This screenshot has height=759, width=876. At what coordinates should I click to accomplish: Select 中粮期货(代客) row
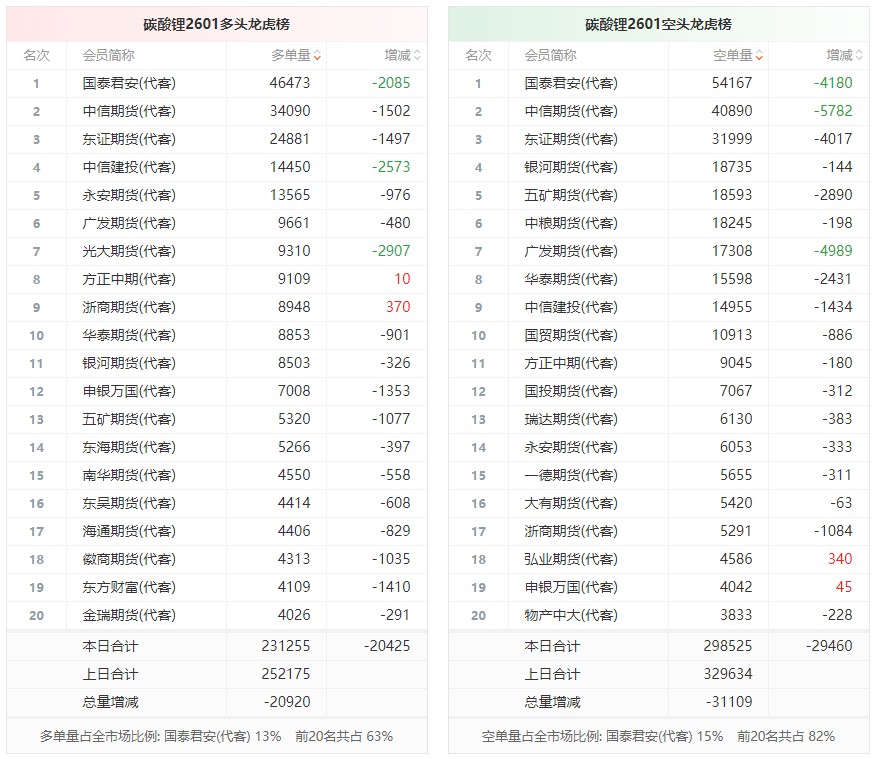click(x=659, y=223)
